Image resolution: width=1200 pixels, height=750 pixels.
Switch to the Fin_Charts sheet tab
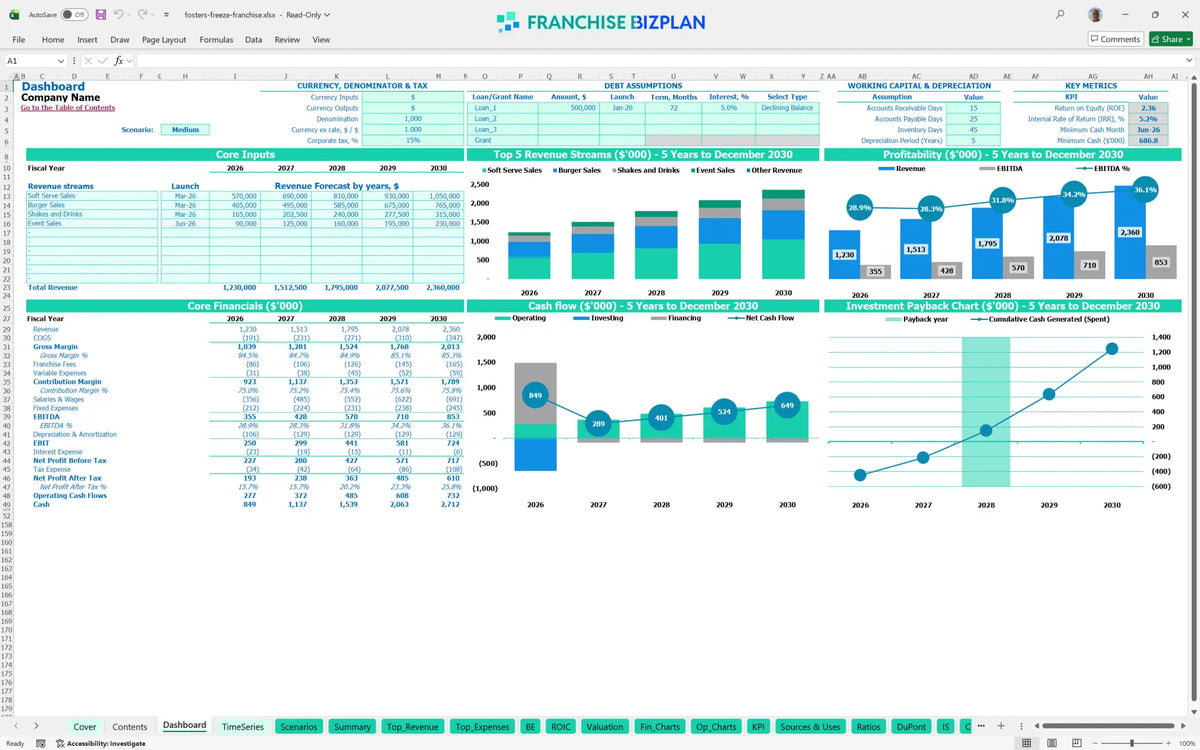tap(659, 727)
